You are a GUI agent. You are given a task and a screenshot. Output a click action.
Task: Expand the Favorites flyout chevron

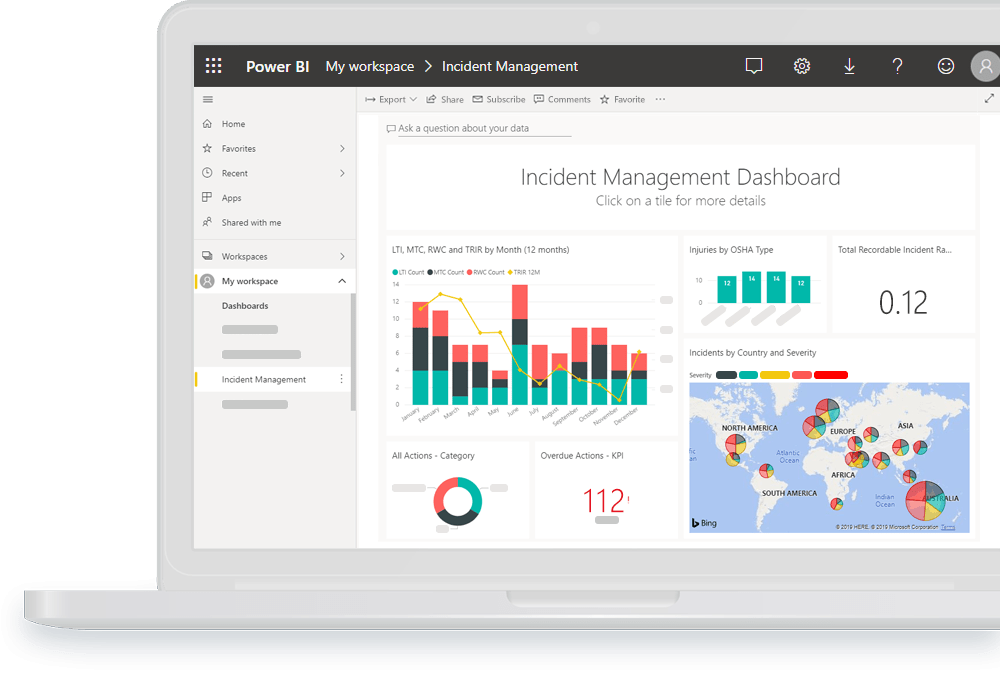pyautogui.click(x=342, y=149)
